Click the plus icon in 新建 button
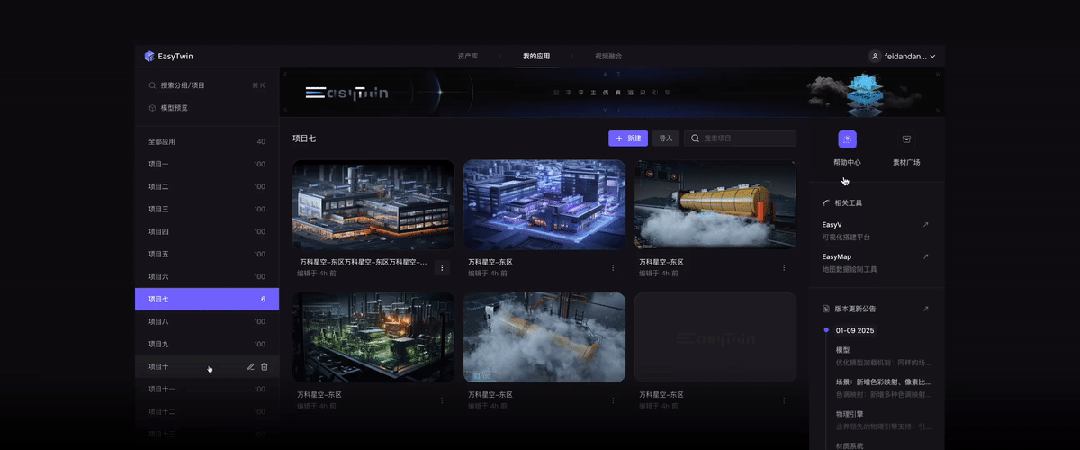 [x=619, y=139]
